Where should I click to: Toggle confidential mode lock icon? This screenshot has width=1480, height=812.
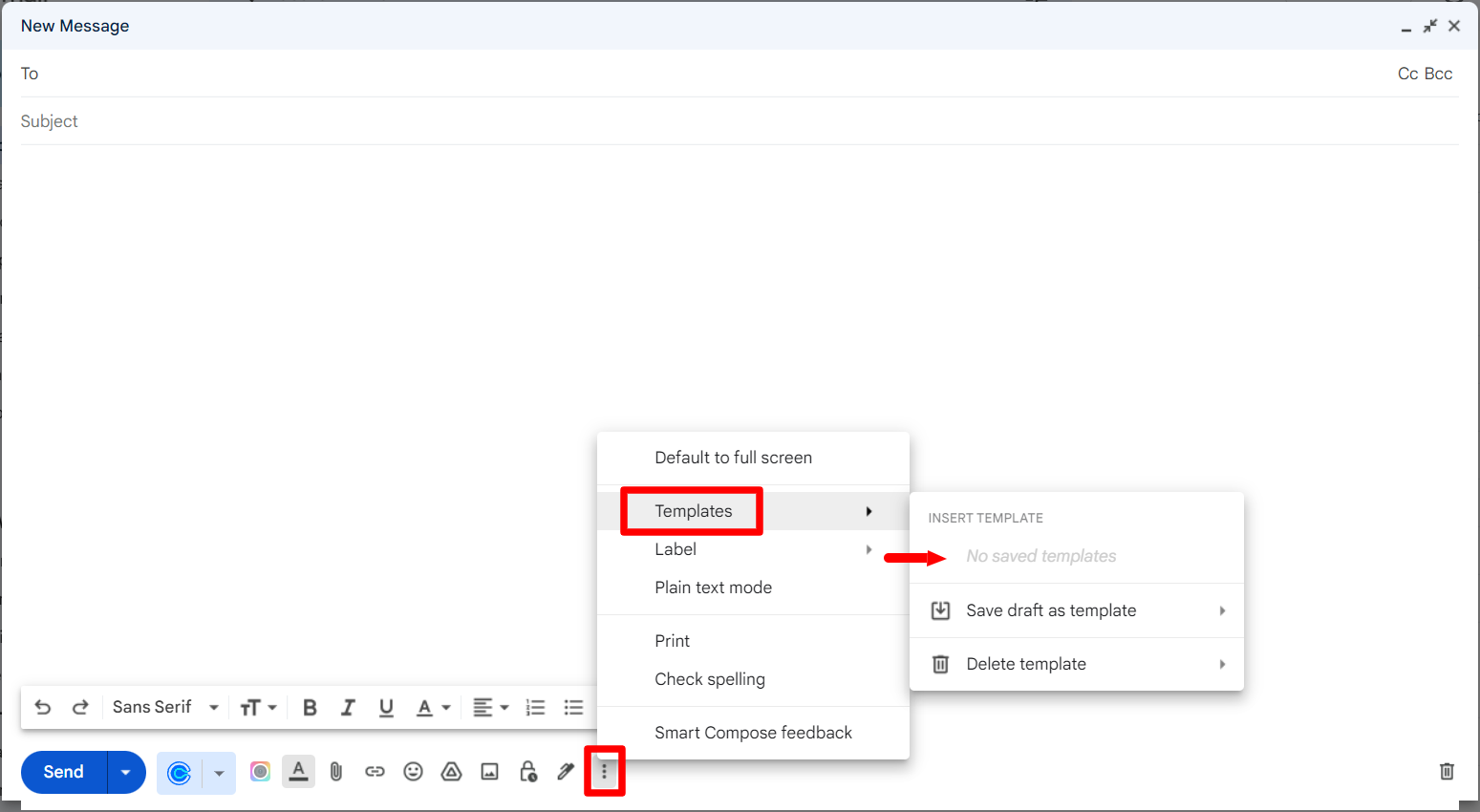pos(527,772)
